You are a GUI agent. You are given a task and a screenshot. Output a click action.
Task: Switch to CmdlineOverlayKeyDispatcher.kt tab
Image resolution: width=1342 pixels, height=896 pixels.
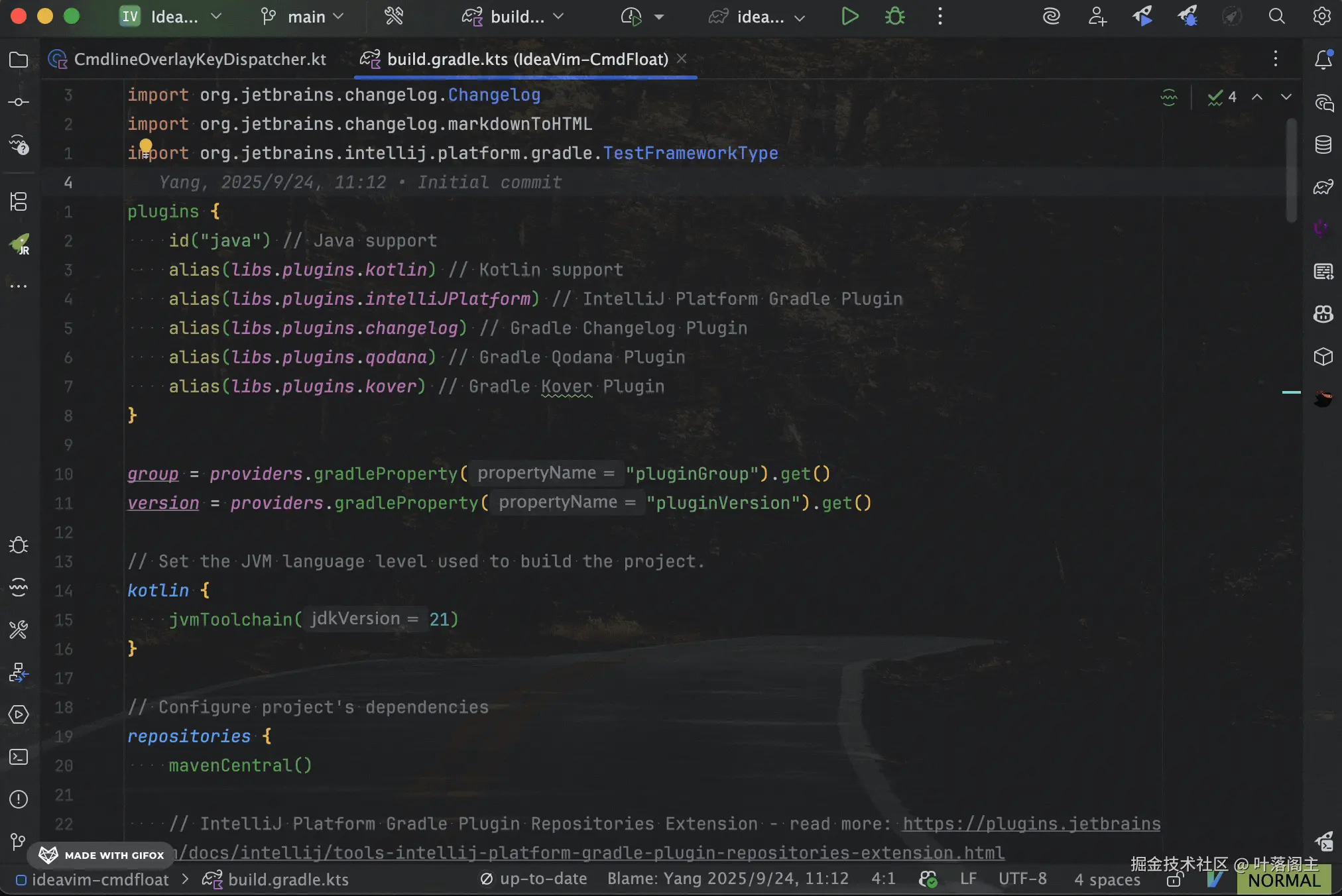point(199,60)
